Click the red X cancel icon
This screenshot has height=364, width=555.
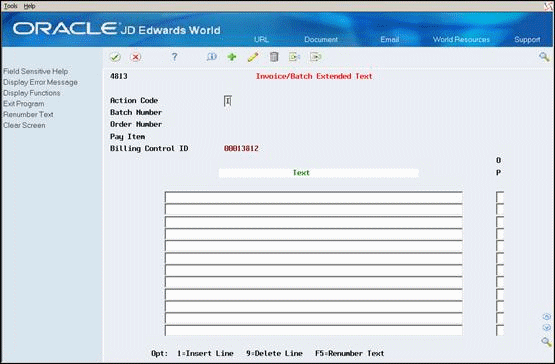click(136, 57)
